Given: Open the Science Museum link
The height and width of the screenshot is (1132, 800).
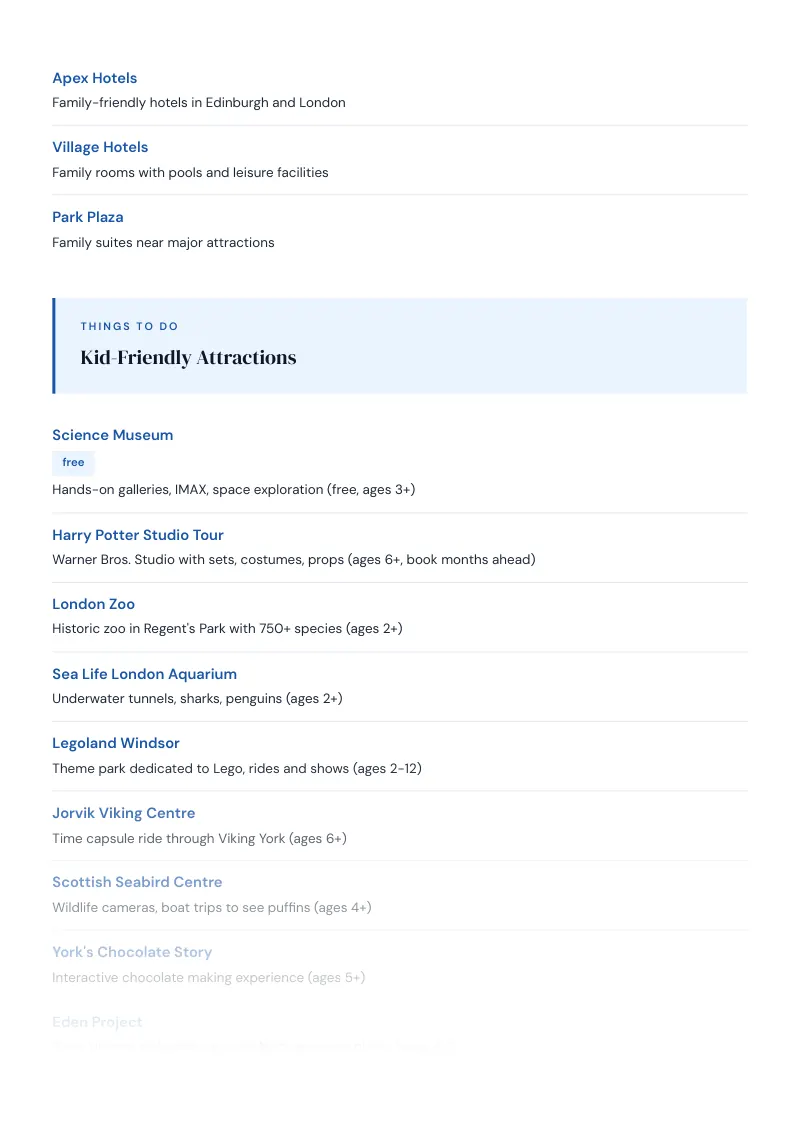Looking at the screenshot, I should click(x=113, y=435).
